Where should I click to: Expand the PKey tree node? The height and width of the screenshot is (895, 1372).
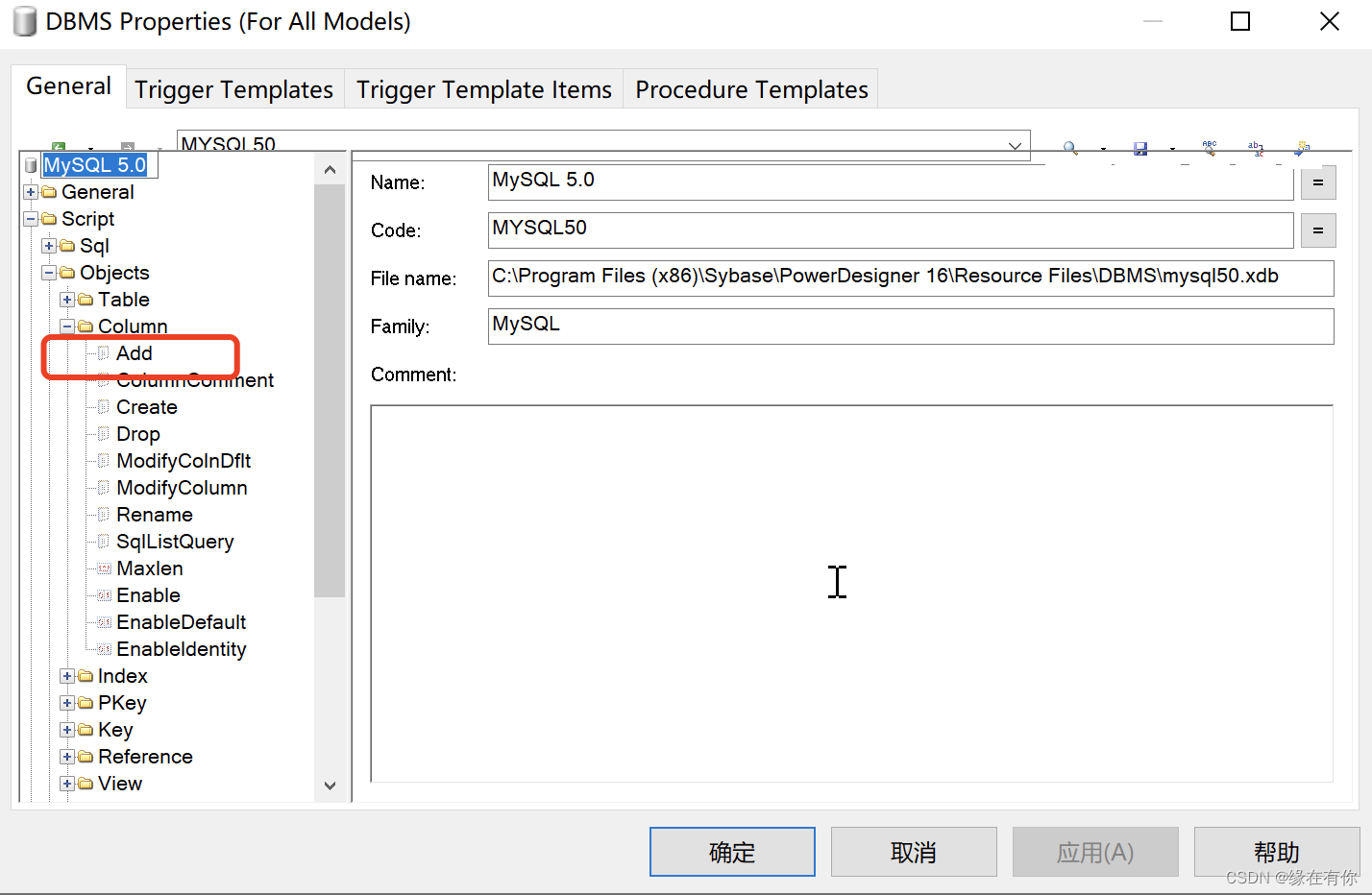(67, 703)
